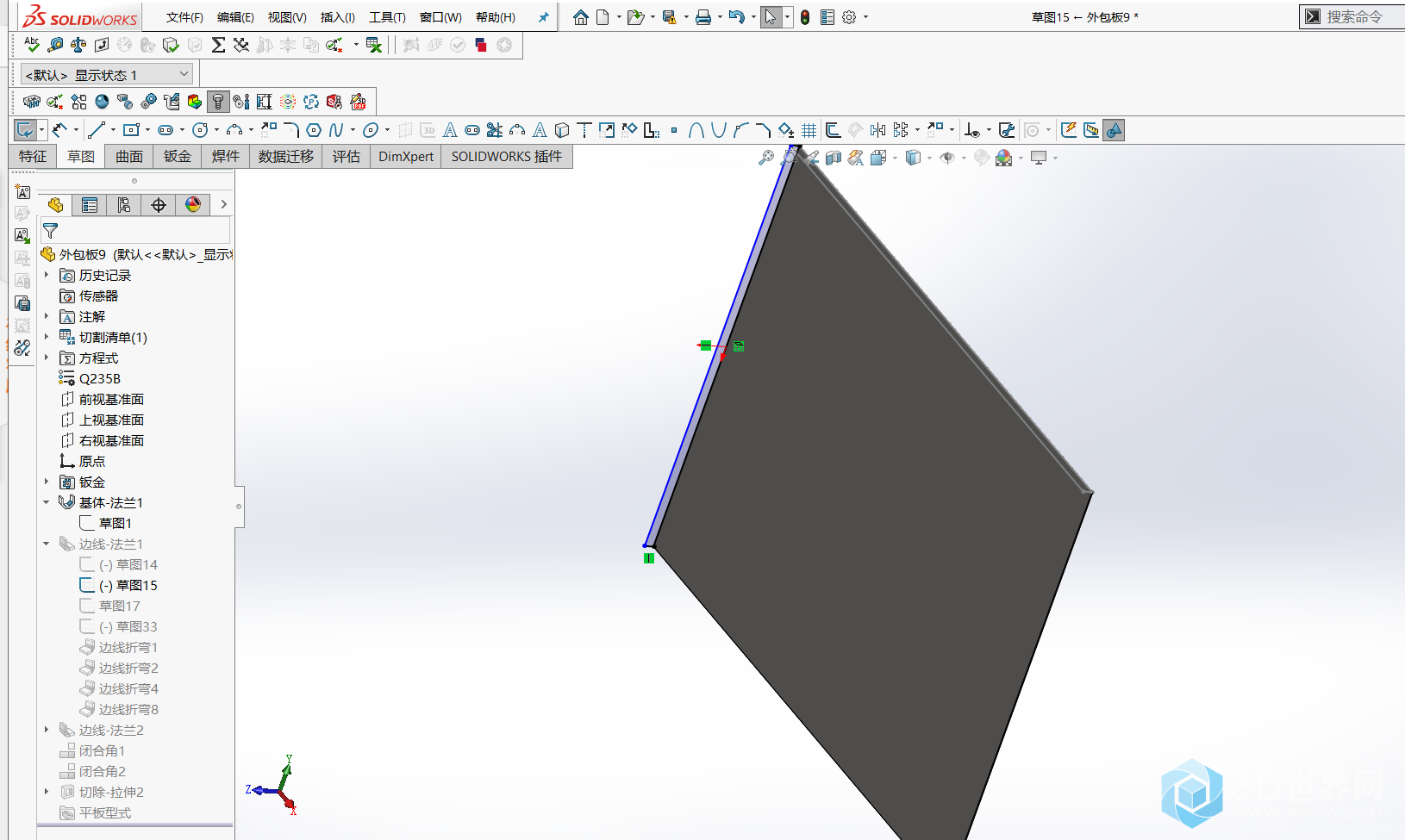Expand the 边线-法兰2 tree node

point(47,730)
